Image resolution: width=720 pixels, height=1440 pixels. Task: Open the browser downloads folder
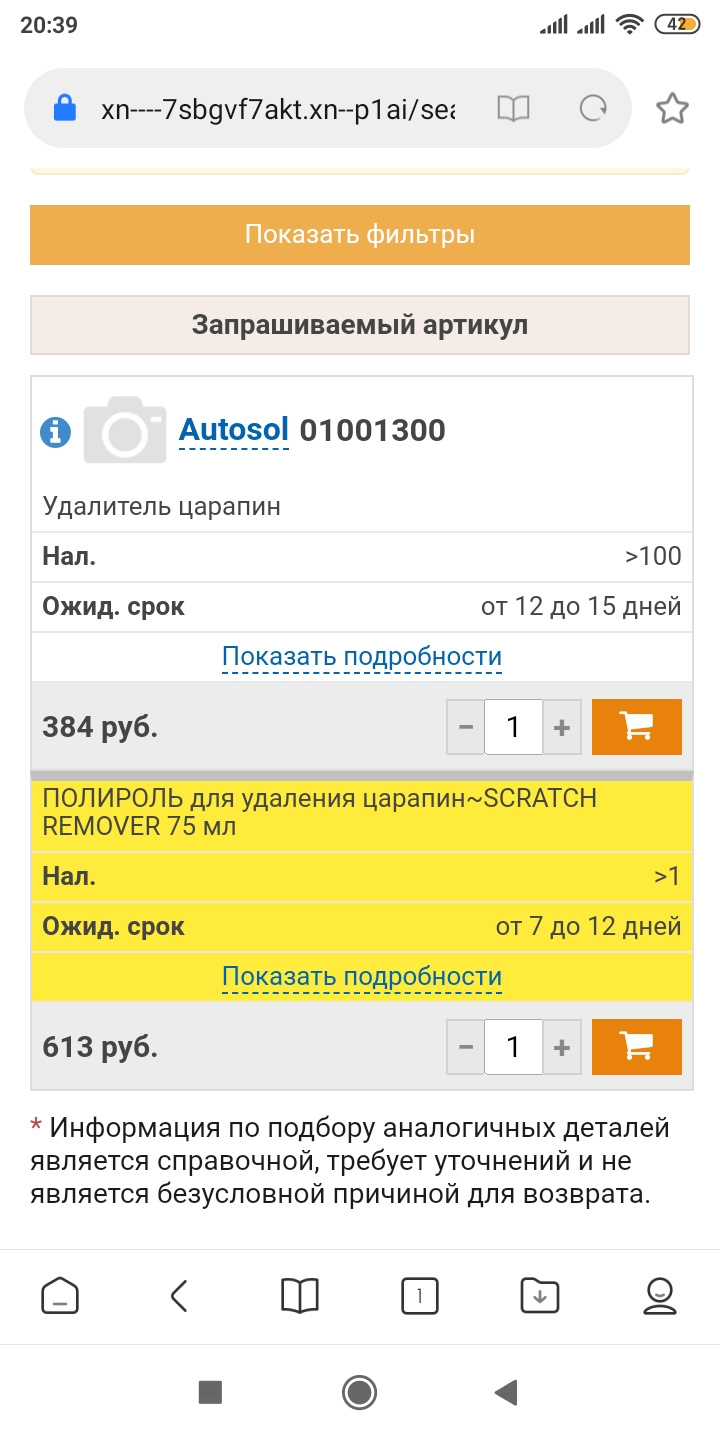tap(540, 1297)
